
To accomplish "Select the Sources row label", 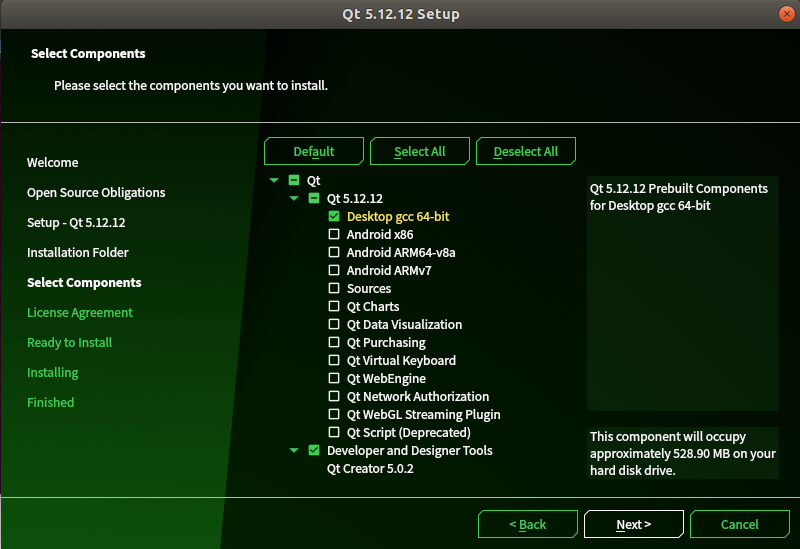I will pyautogui.click(x=369, y=288).
